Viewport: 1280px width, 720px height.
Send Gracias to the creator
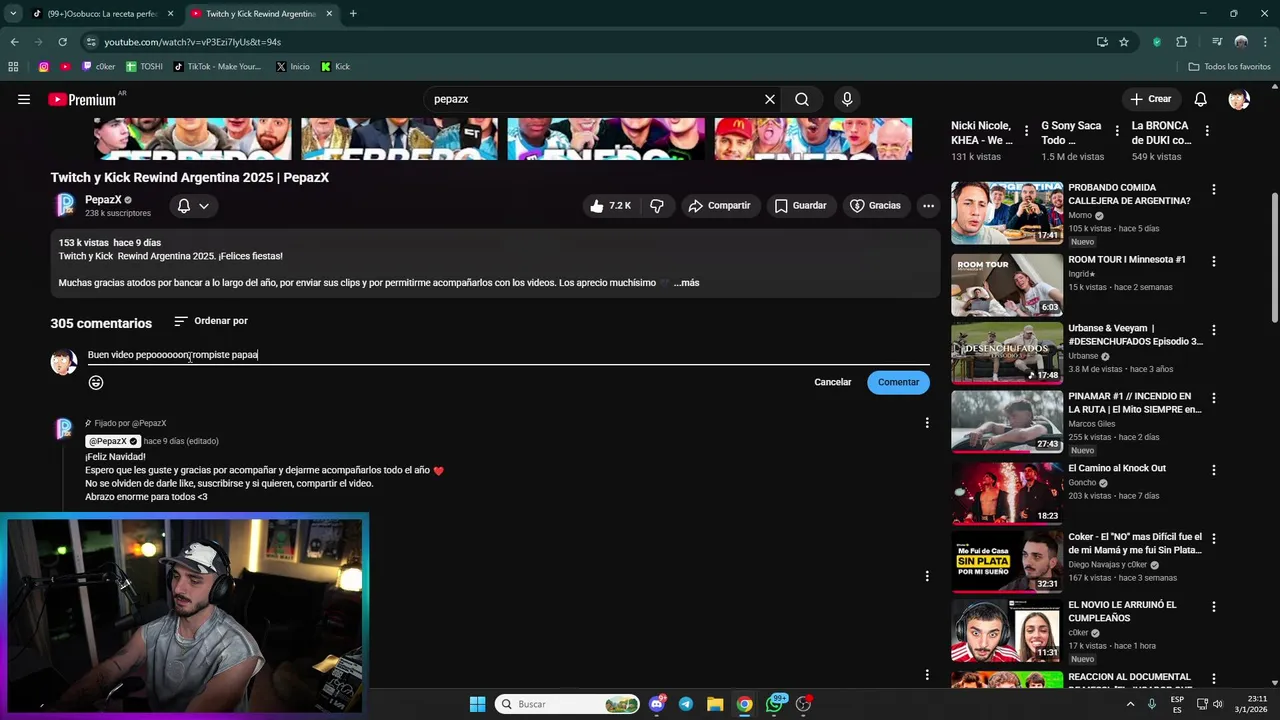click(875, 205)
